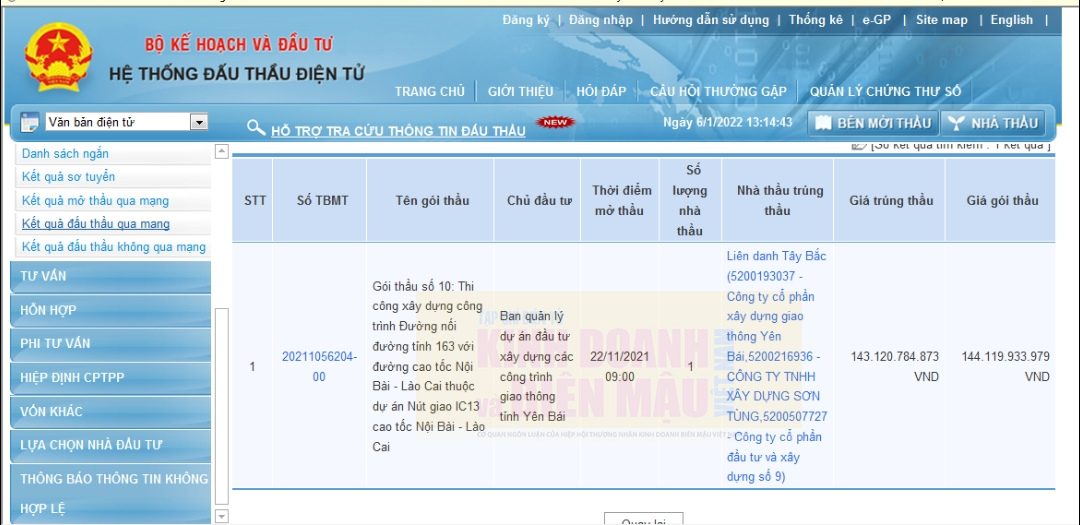Open tender notice 20211056204-00 link
1080x525 pixels.
[x=319, y=367]
